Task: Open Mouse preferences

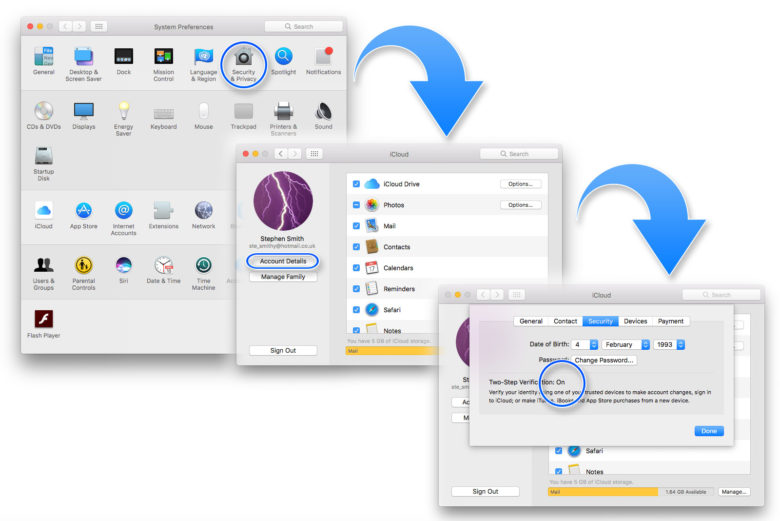Action: pyautogui.click(x=203, y=110)
